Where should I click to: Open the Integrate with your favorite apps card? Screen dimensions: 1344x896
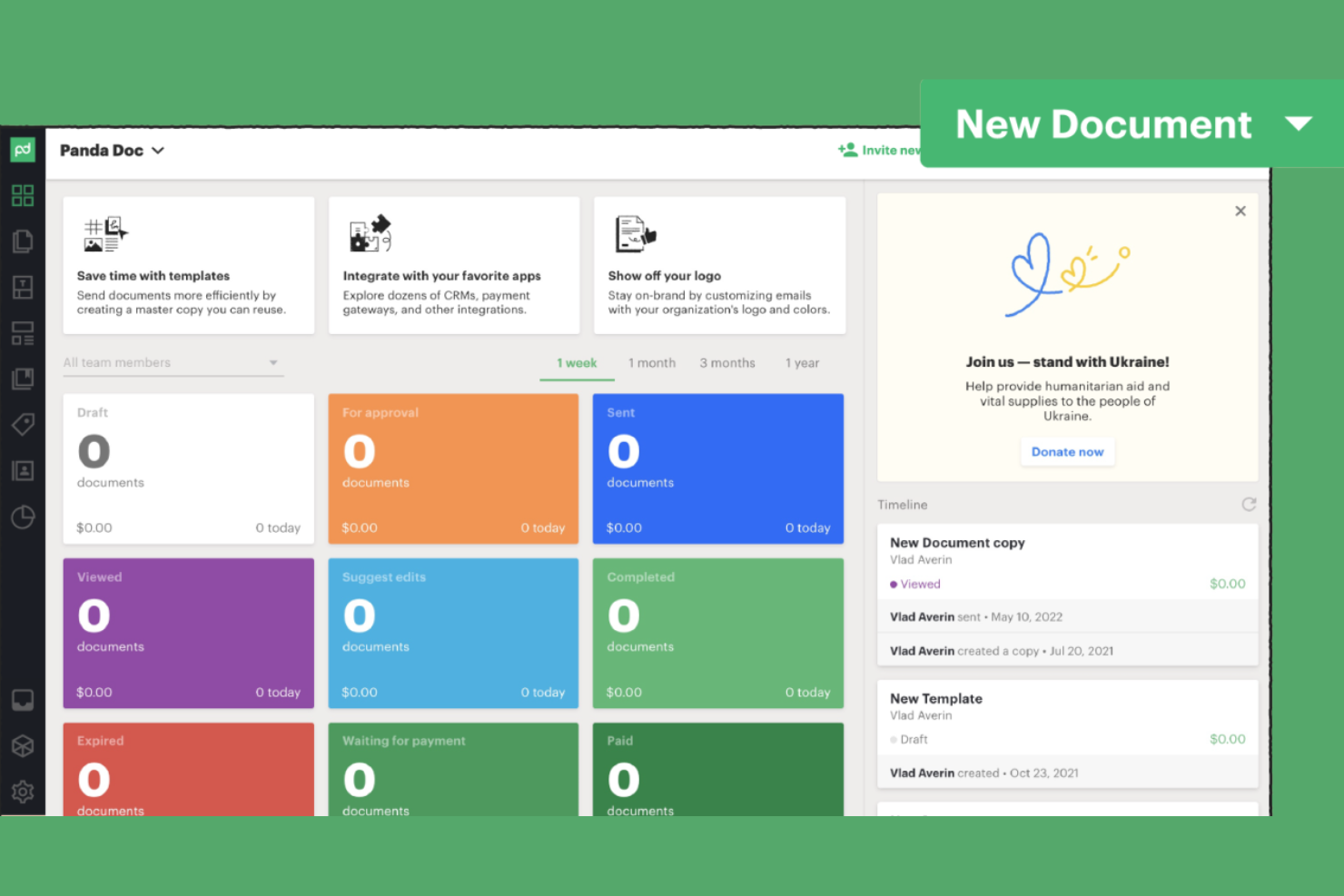point(454,265)
